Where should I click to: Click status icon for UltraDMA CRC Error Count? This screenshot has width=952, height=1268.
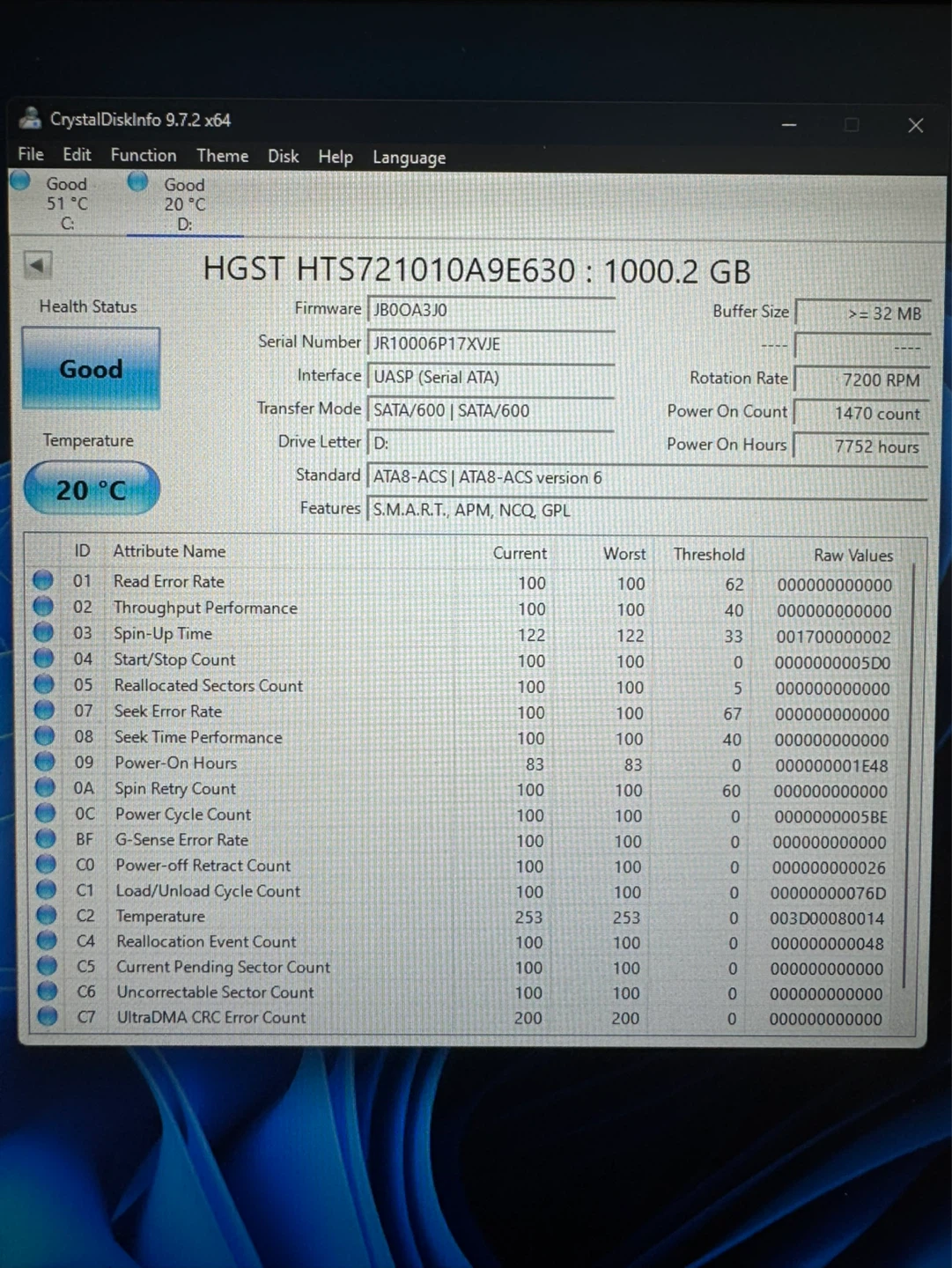[48, 1016]
